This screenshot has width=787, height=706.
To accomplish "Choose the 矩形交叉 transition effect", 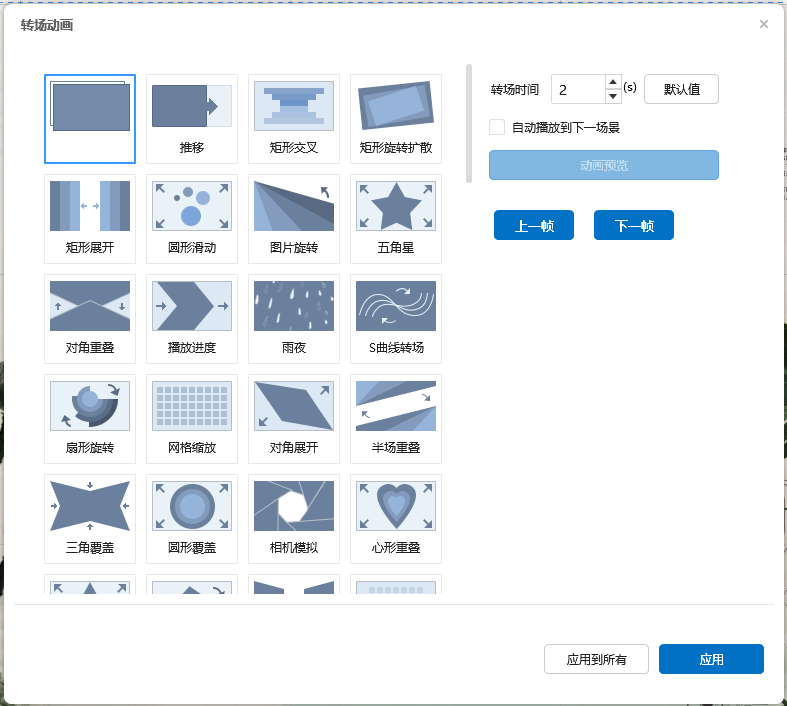I will 294,119.
